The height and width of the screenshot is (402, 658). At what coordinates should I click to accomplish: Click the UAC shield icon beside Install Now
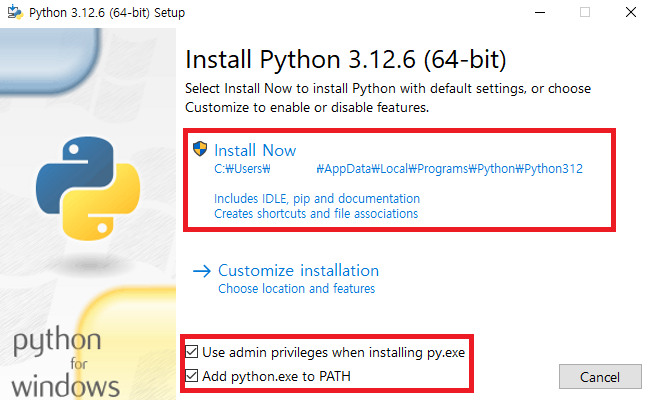(200, 149)
